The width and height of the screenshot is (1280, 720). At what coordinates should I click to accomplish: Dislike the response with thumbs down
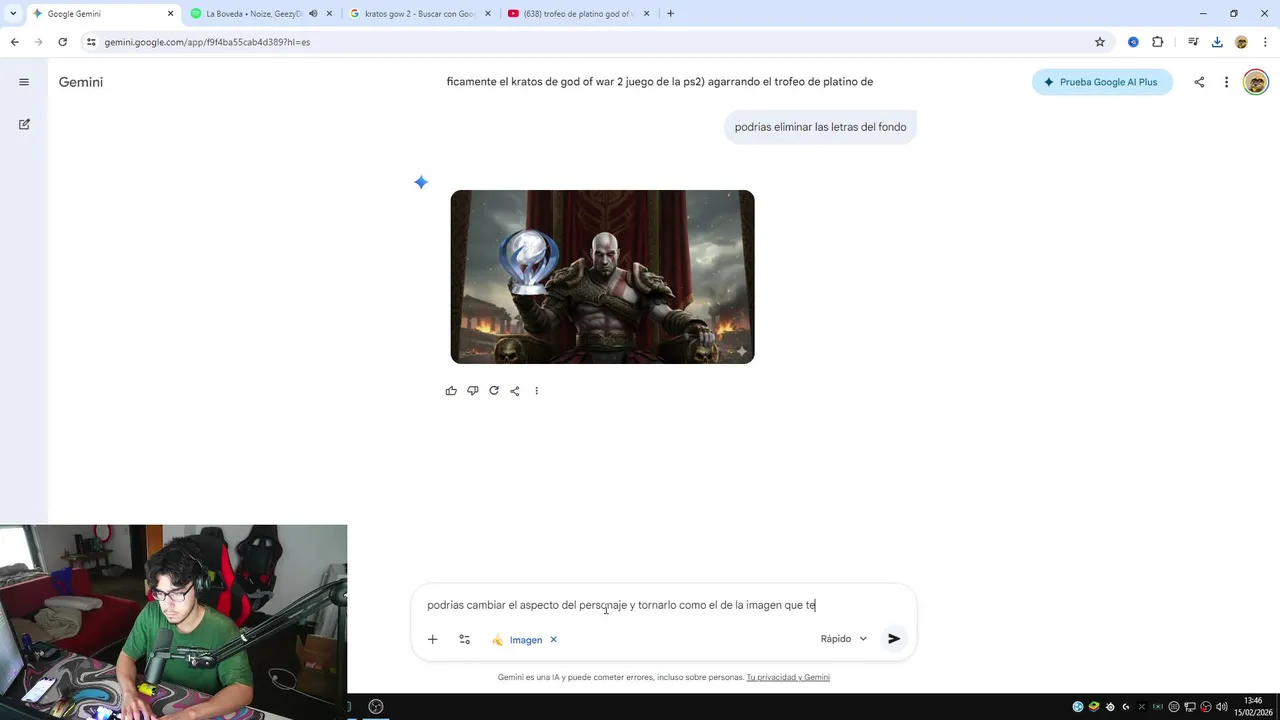473,391
